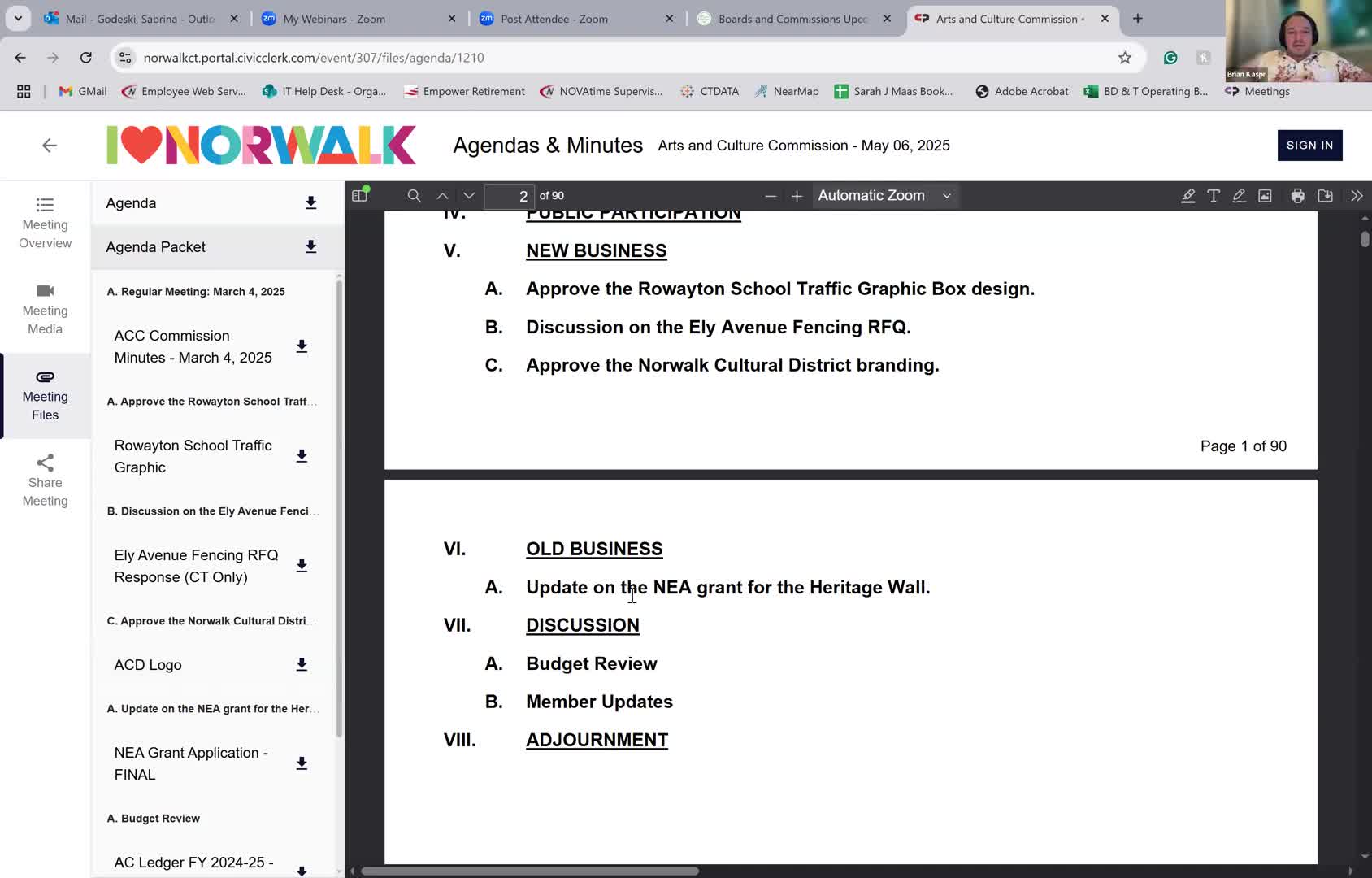Download the ACD Logo file

coord(302,665)
